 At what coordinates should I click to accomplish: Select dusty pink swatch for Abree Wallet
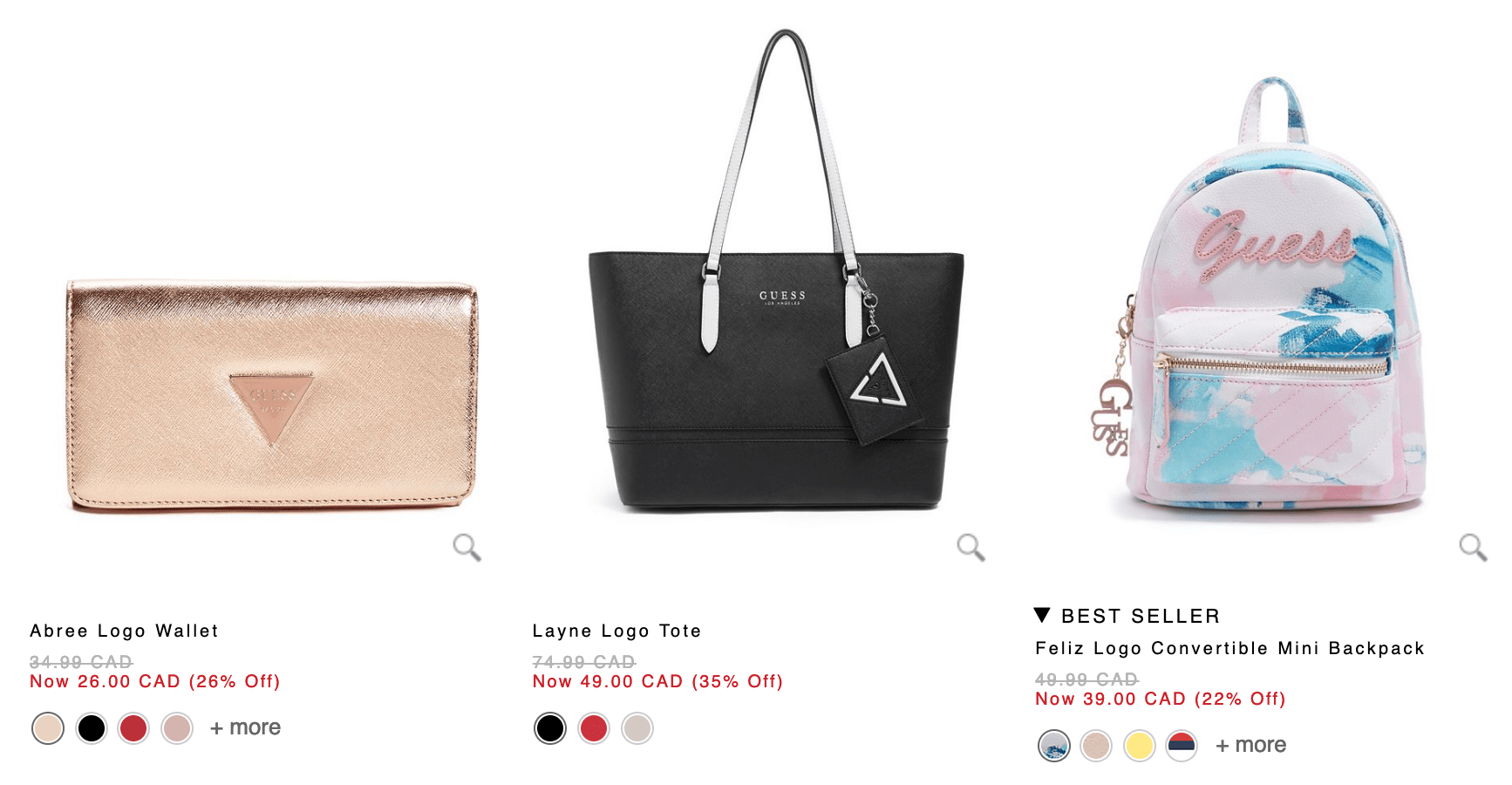coord(177,728)
